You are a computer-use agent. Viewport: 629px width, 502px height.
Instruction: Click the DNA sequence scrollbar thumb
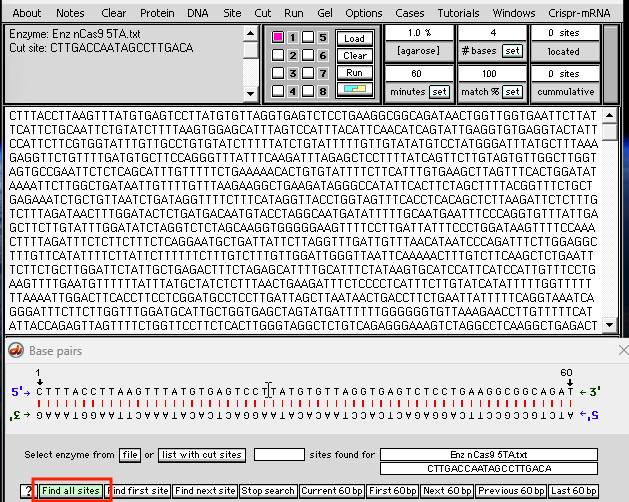[610, 132]
